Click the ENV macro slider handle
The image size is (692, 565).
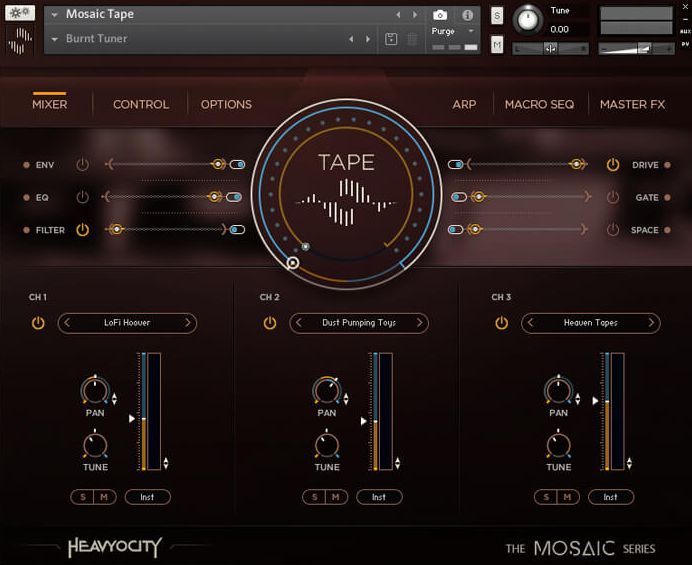(x=218, y=165)
